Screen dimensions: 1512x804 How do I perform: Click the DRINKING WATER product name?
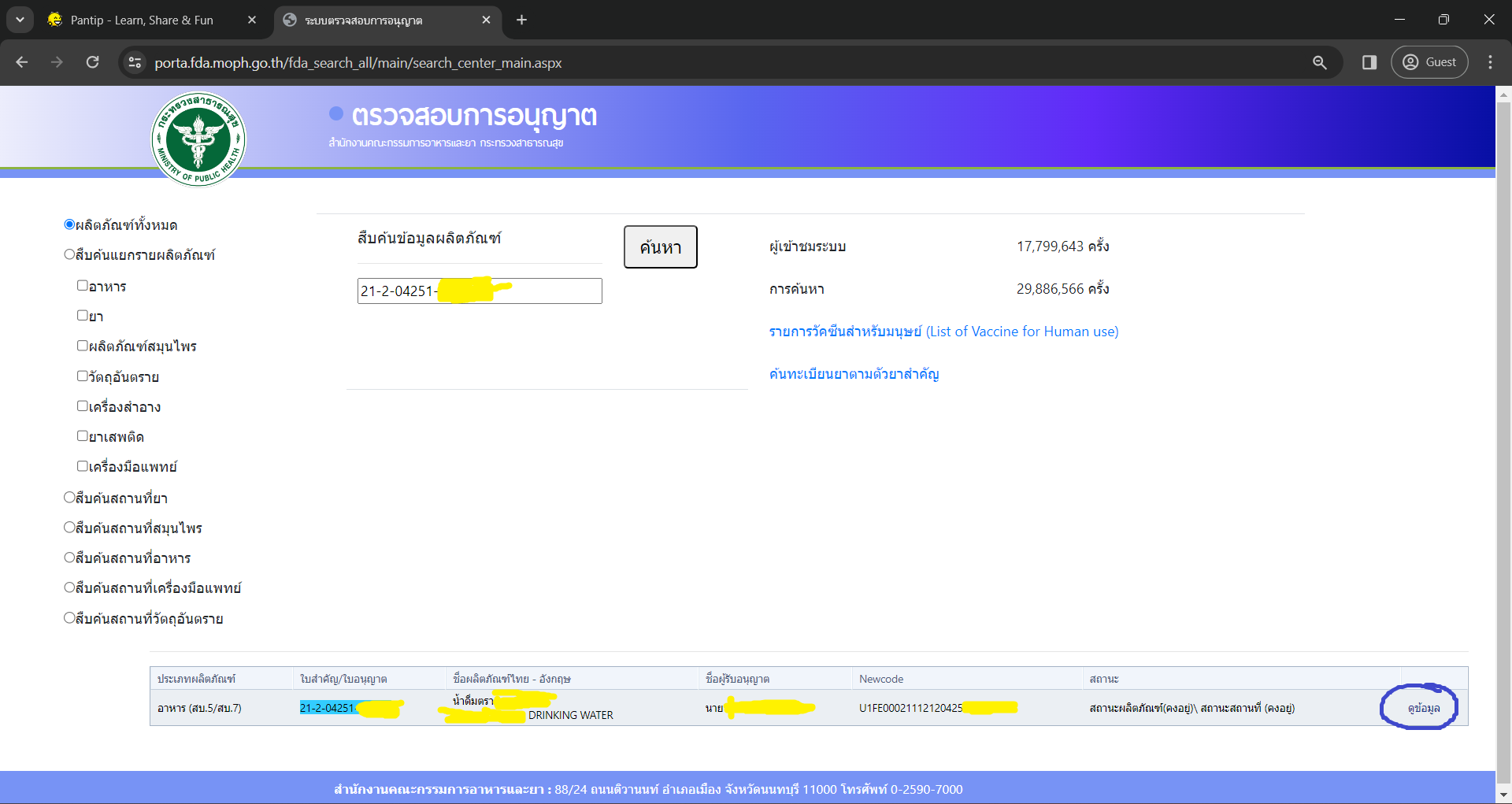click(x=571, y=715)
